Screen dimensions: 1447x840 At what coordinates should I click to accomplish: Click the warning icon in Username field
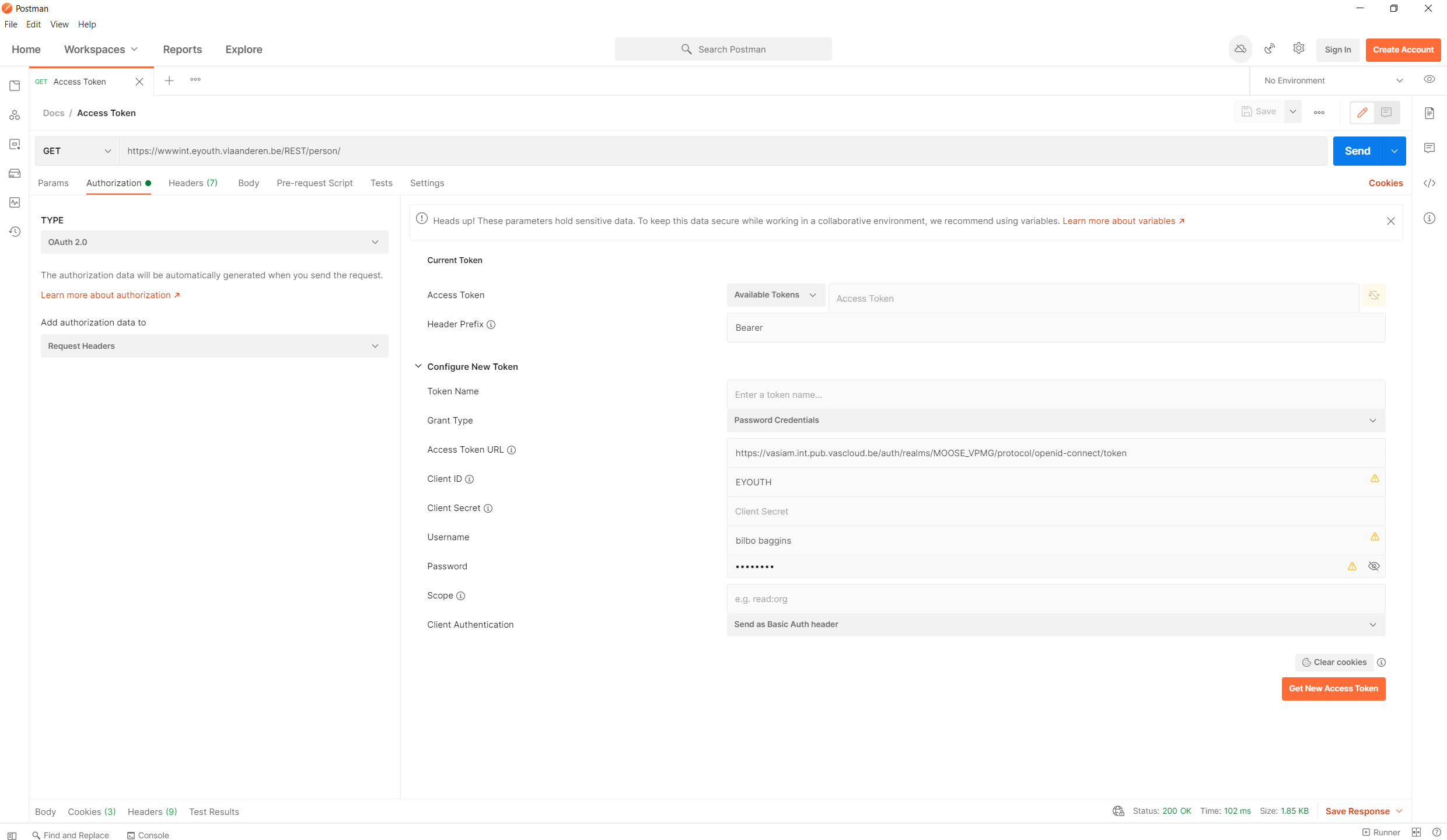tap(1375, 537)
